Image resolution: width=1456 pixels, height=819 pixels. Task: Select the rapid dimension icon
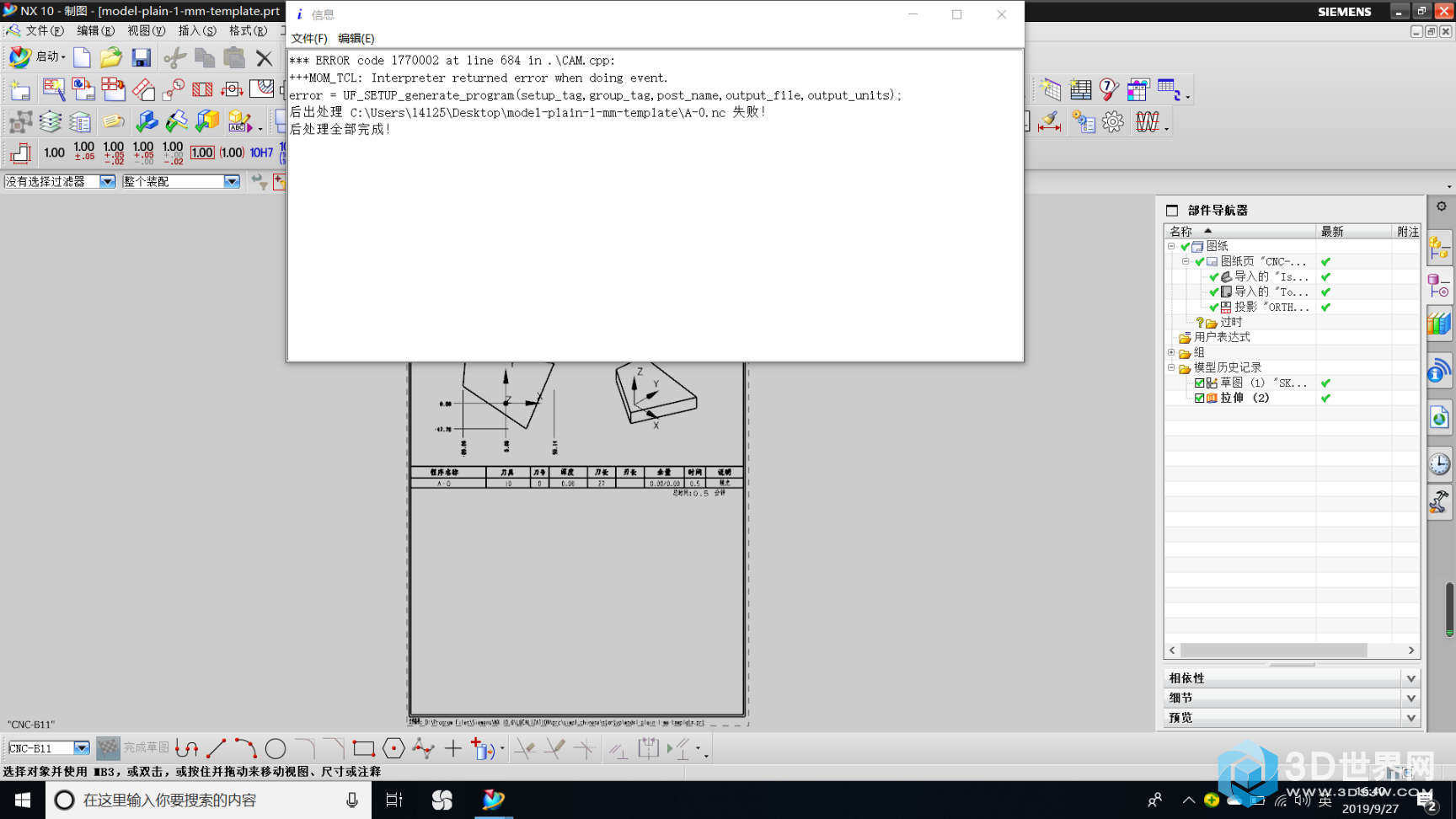coord(20,153)
